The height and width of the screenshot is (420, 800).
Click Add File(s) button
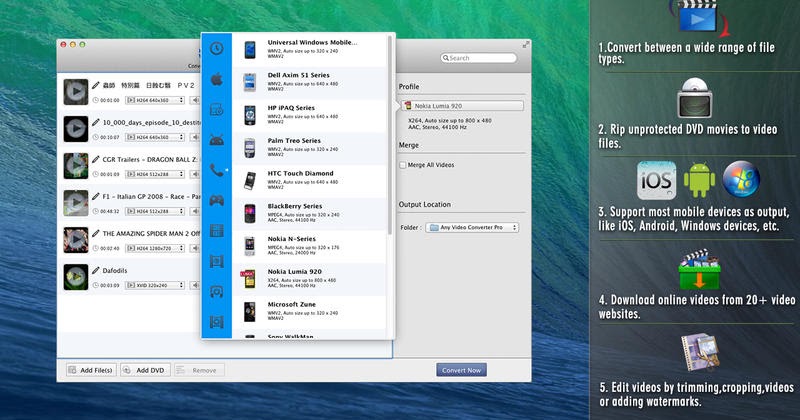pyautogui.click(x=91, y=370)
